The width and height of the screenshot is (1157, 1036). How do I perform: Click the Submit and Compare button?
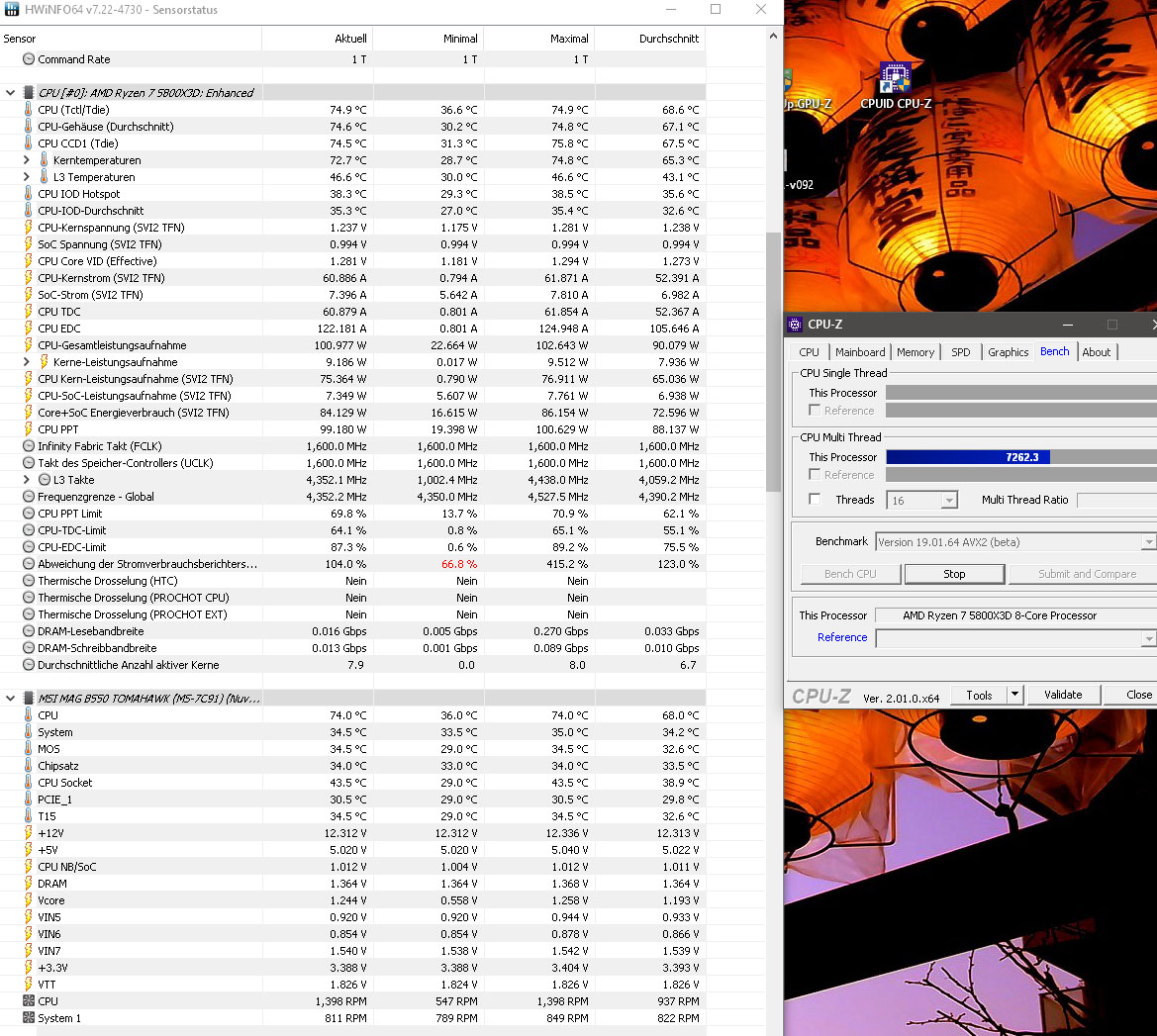[1083, 574]
